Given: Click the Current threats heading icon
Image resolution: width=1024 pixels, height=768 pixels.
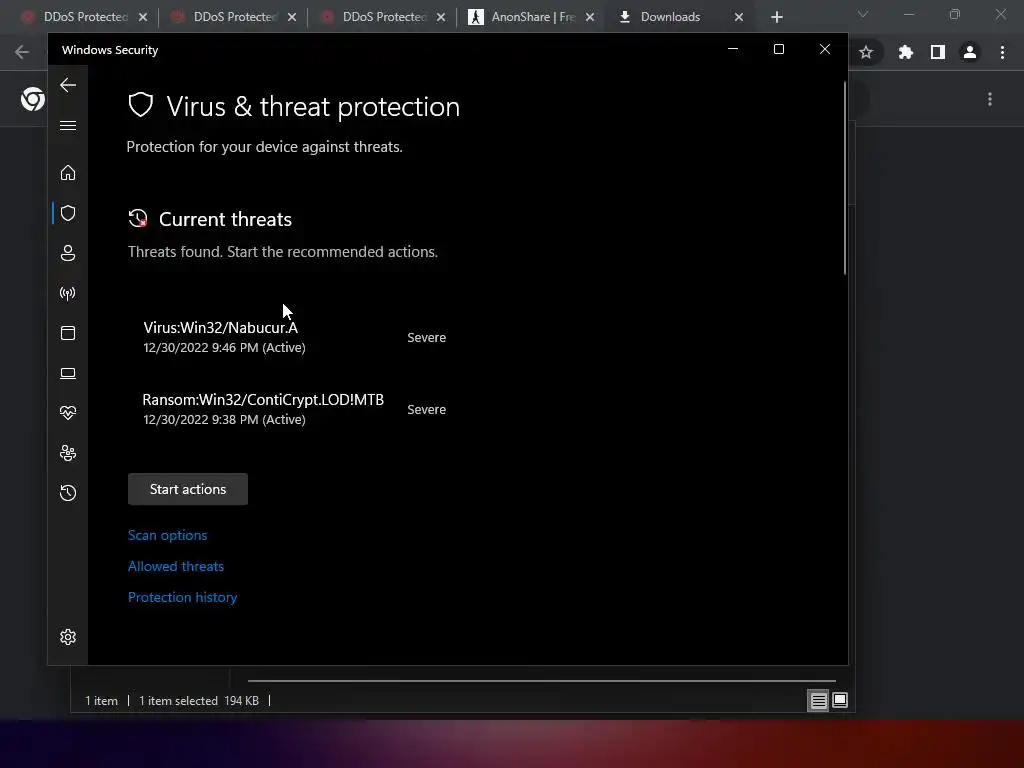Looking at the screenshot, I should point(138,219).
